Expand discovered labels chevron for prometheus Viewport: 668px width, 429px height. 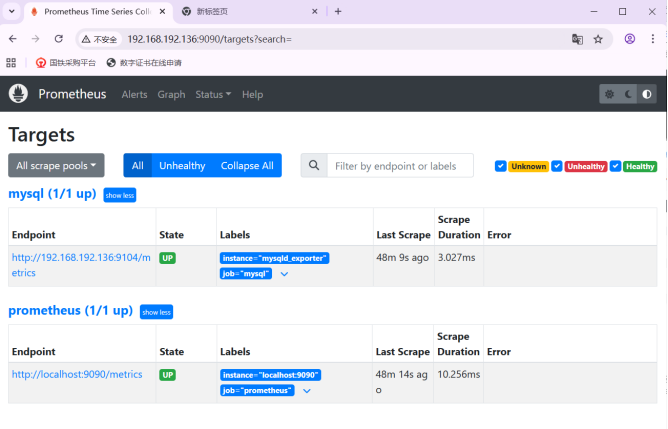click(307, 391)
